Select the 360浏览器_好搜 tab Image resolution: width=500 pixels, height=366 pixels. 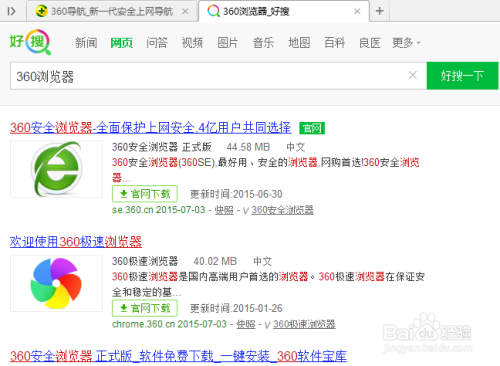point(283,12)
